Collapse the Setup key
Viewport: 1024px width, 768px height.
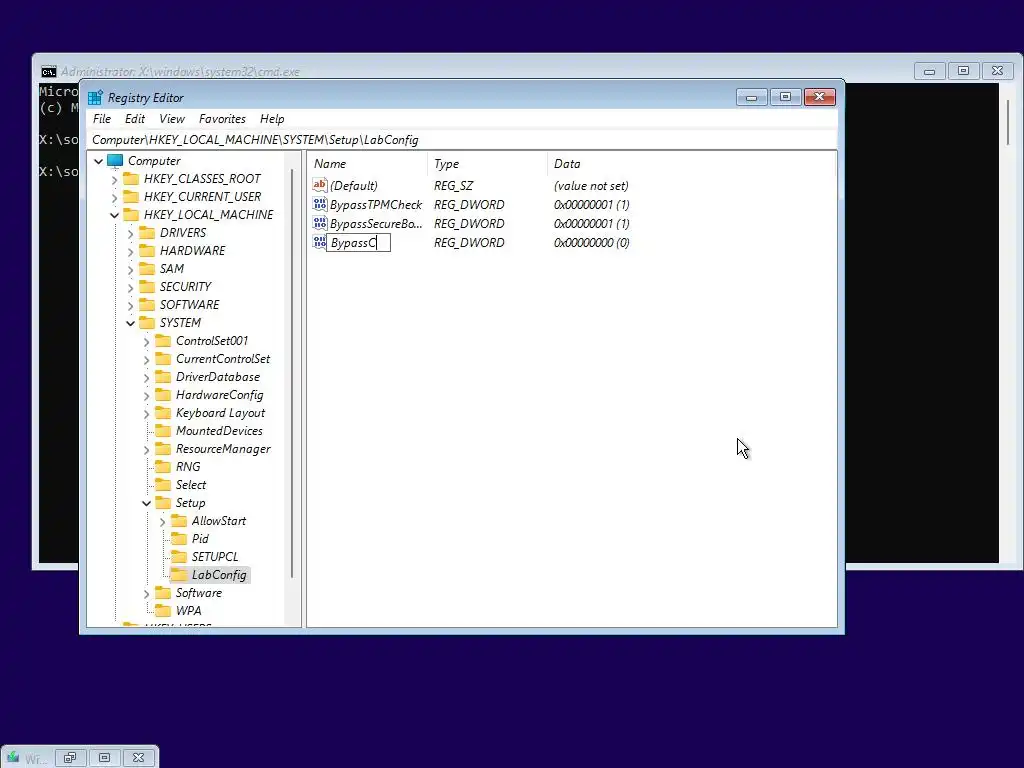pyautogui.click(x=146, y=503)
